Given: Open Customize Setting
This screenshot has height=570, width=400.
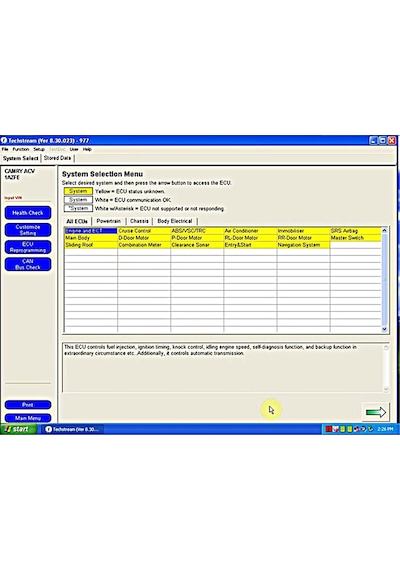Looking at the screenshot, I should tap(28, 230).
